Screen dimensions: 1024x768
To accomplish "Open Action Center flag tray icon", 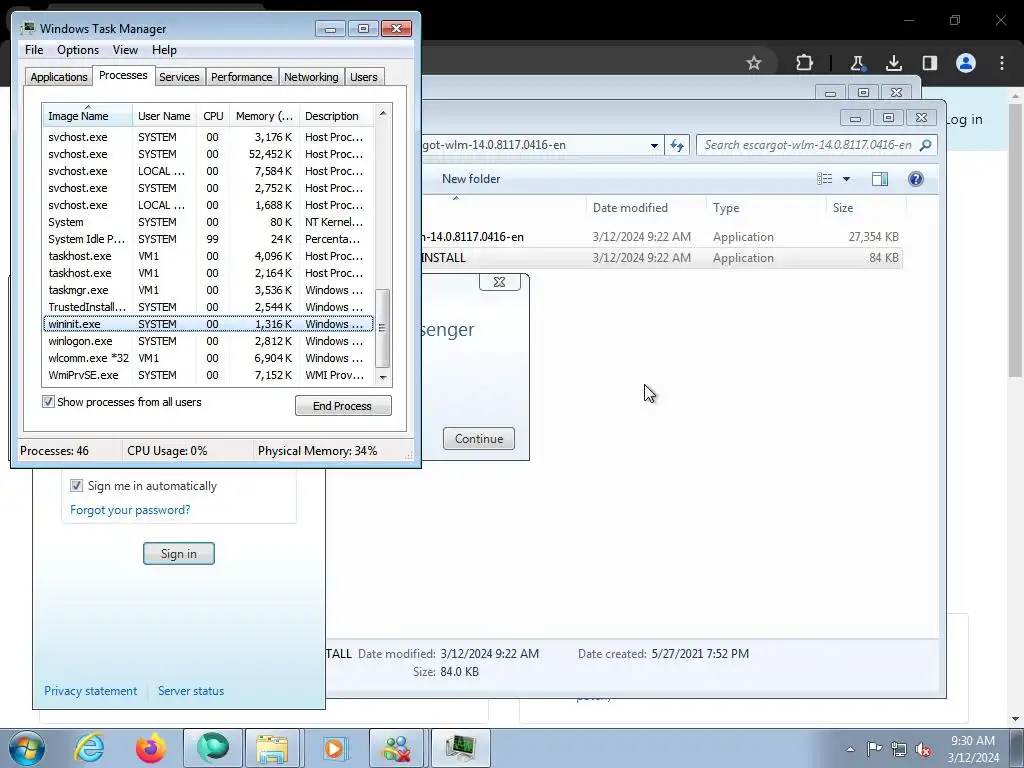I will (874, 749).
